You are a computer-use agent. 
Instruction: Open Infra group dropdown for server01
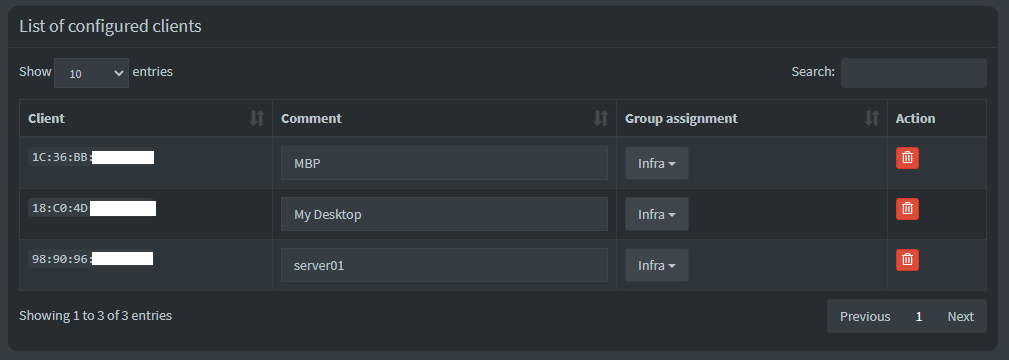click(656, 265)
